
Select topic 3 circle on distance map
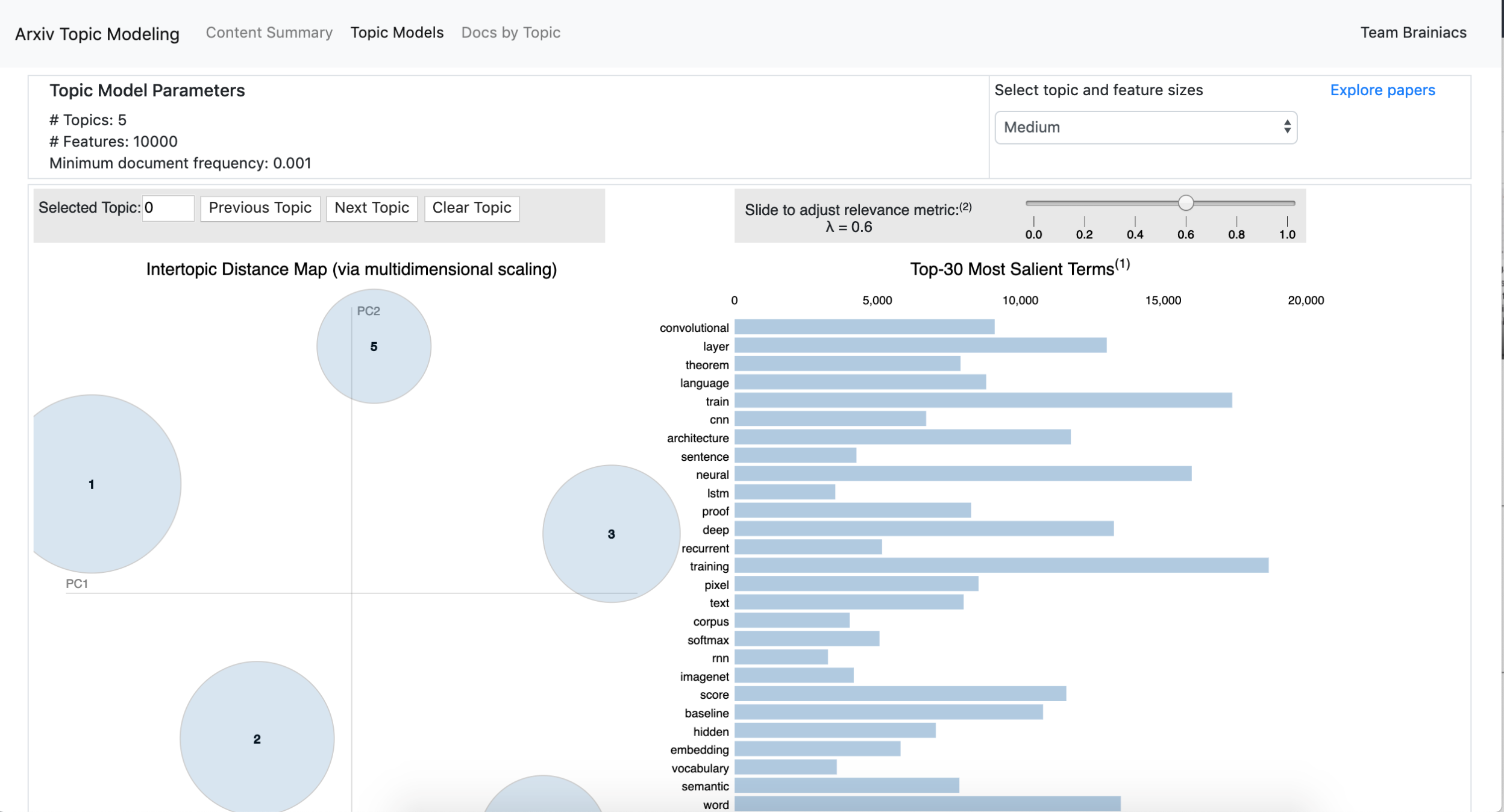[x=611, y=534]
